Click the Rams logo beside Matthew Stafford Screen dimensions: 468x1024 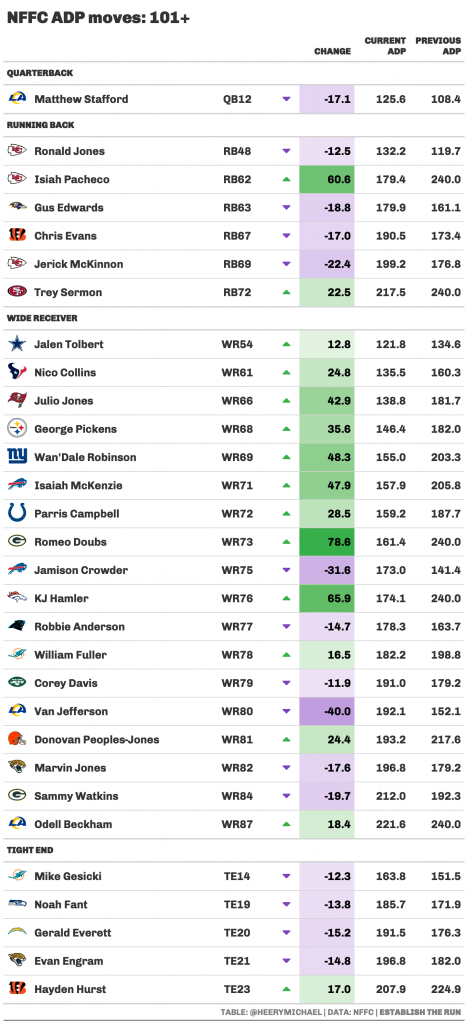17,99
